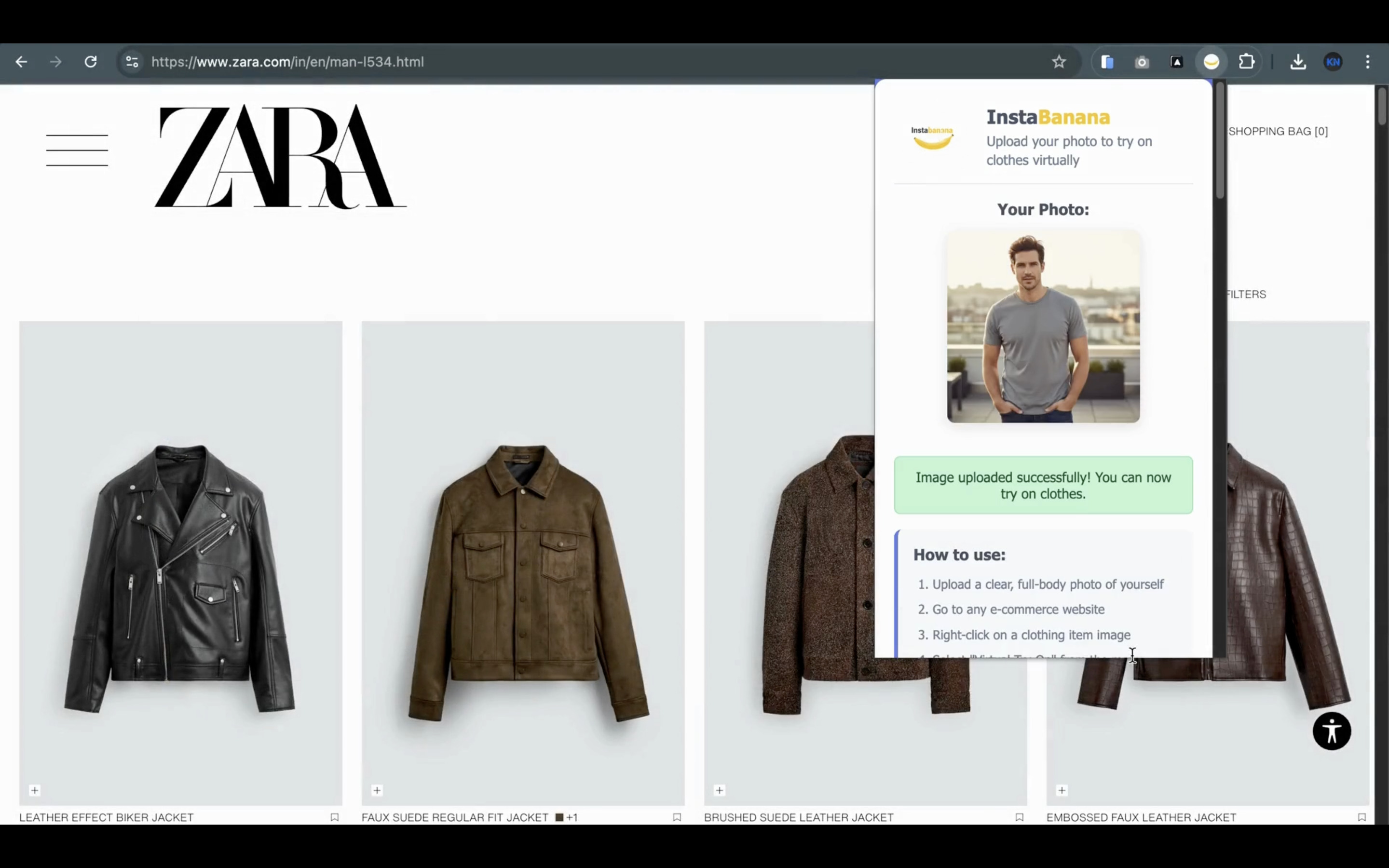The width and height of the screenshot is (1389, 868).
Task: Click the KN browser profile avatar
Action: tap(1334, 62)
